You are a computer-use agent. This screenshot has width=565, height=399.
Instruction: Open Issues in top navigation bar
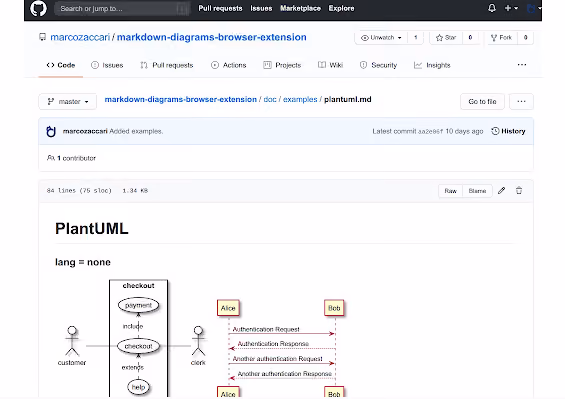pos(261,8)
